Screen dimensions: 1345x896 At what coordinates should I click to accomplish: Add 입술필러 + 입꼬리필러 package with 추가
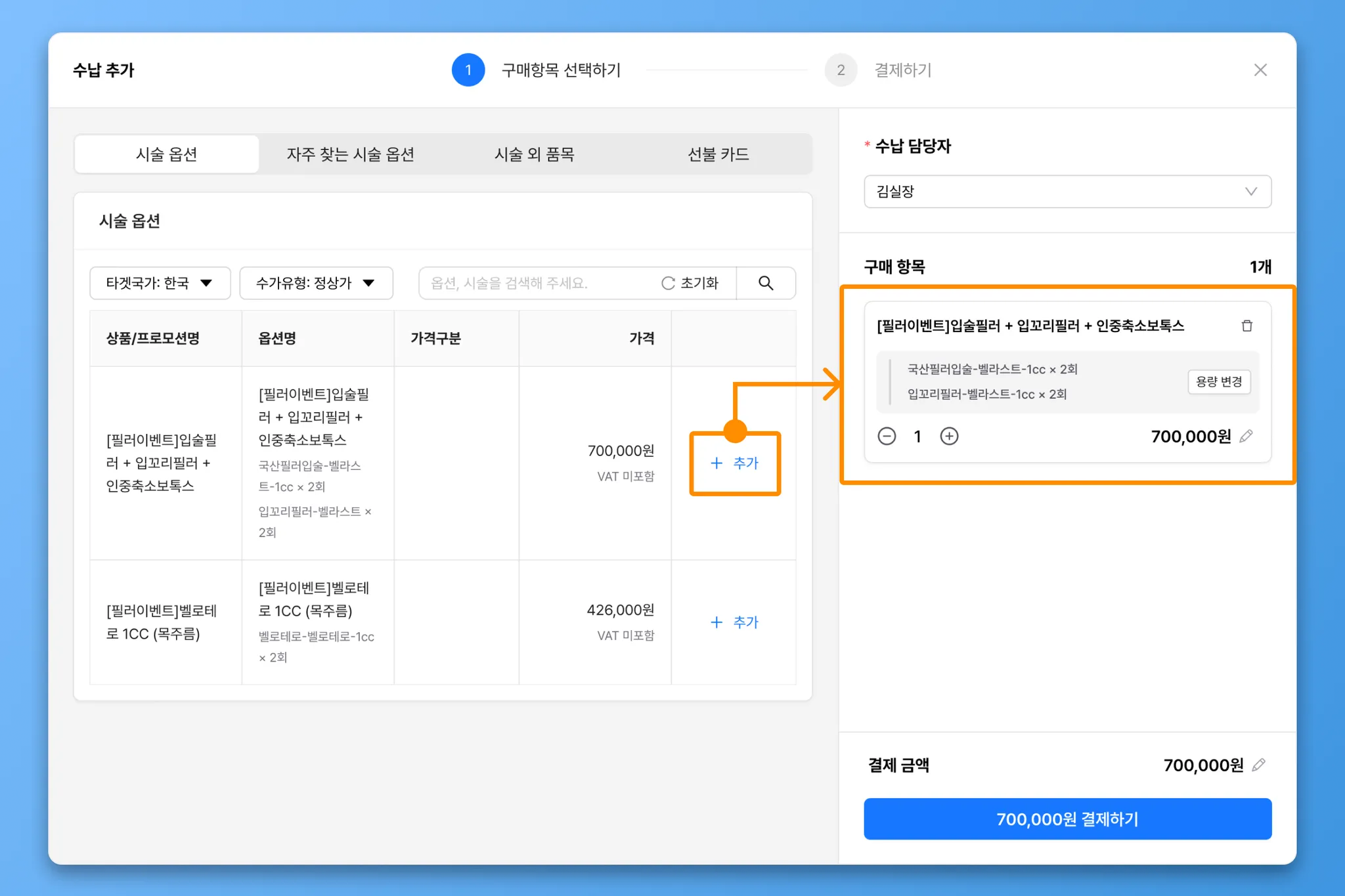734,463
